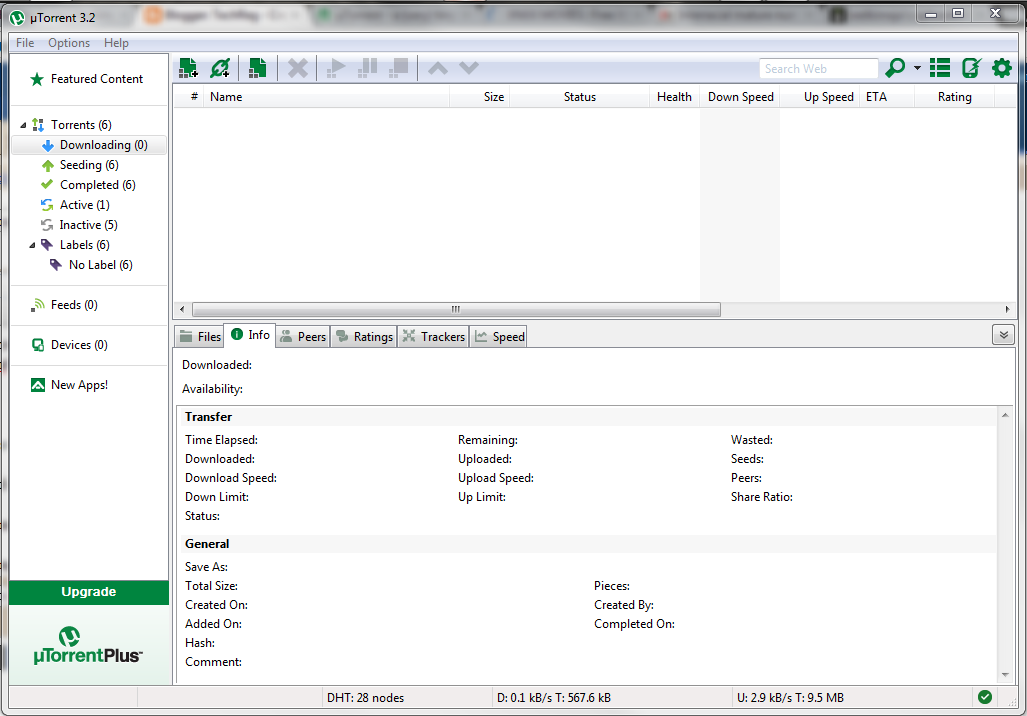This screenshot has height=716, width=1027.
Task: Sort by Up Speed column header
Action: 820,96
